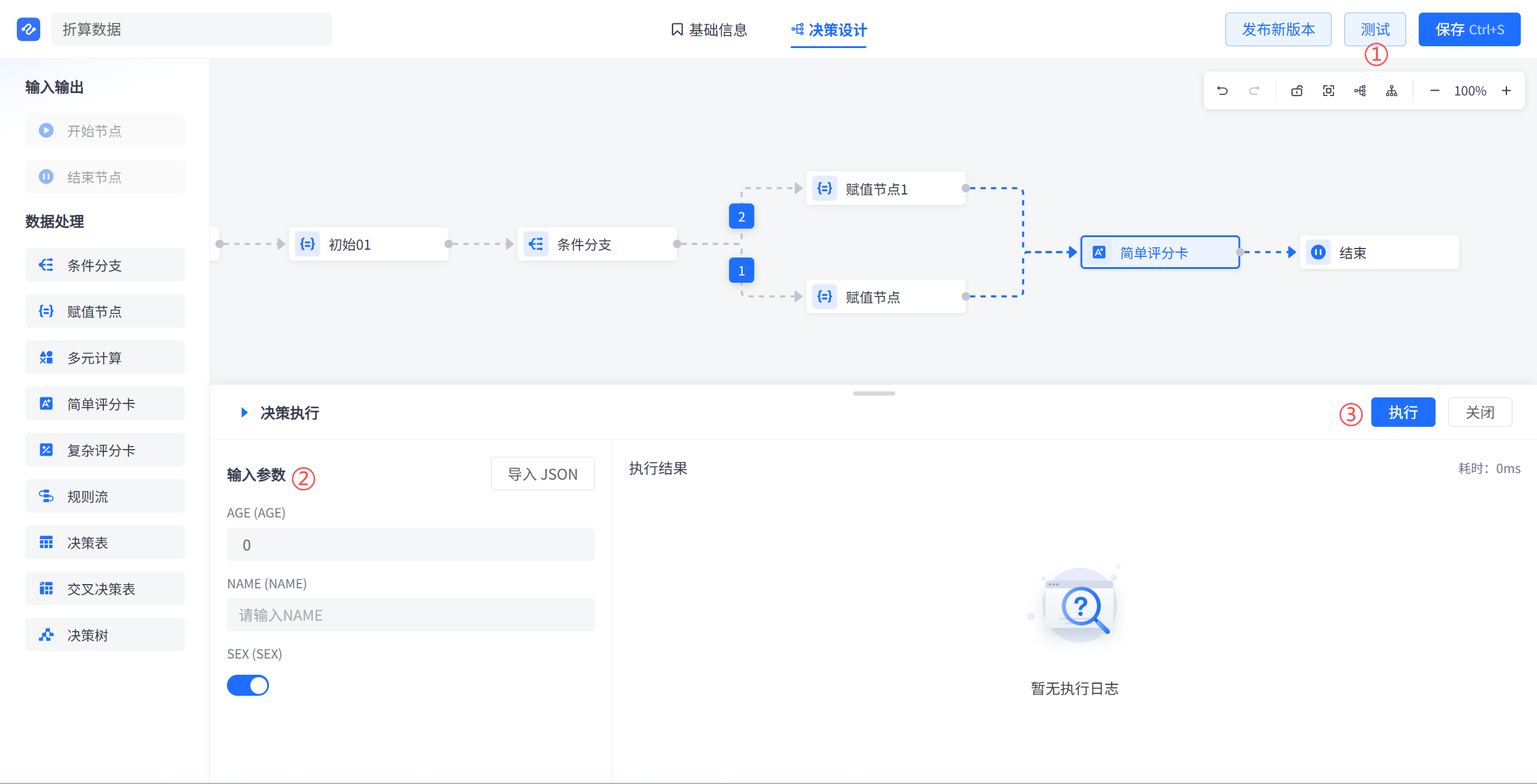
Task: Switch to 决策设计 tab
Action: point(829,29)
